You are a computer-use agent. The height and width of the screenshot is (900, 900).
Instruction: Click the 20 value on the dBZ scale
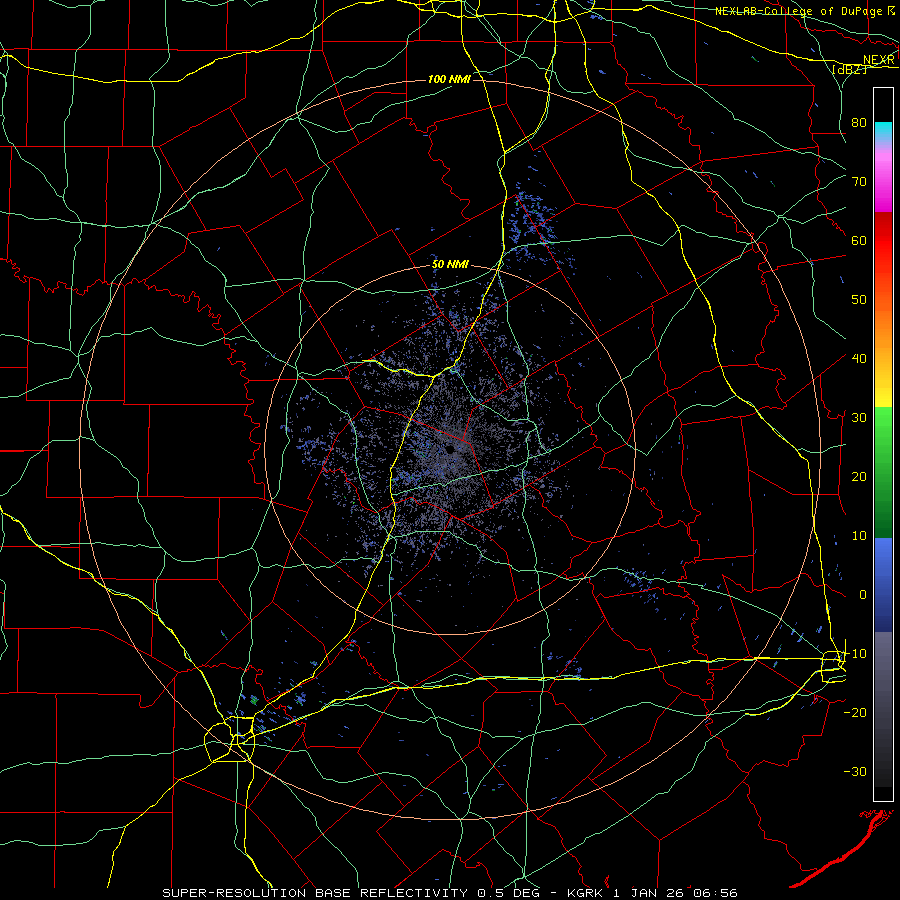coord(859,476)
